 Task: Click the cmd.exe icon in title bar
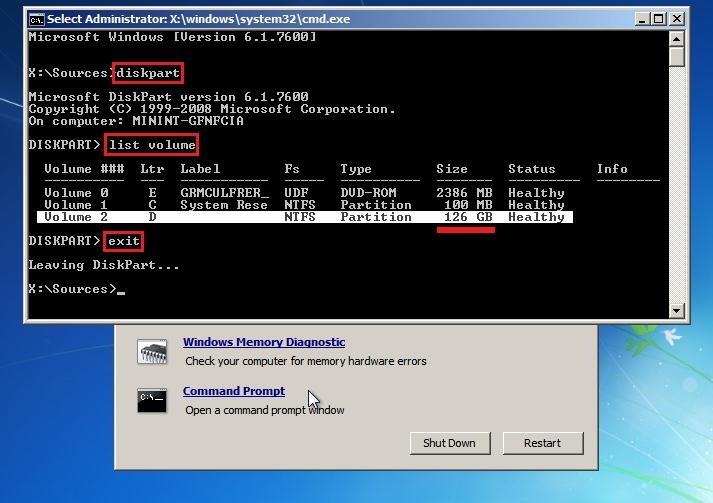coord(36,18)
